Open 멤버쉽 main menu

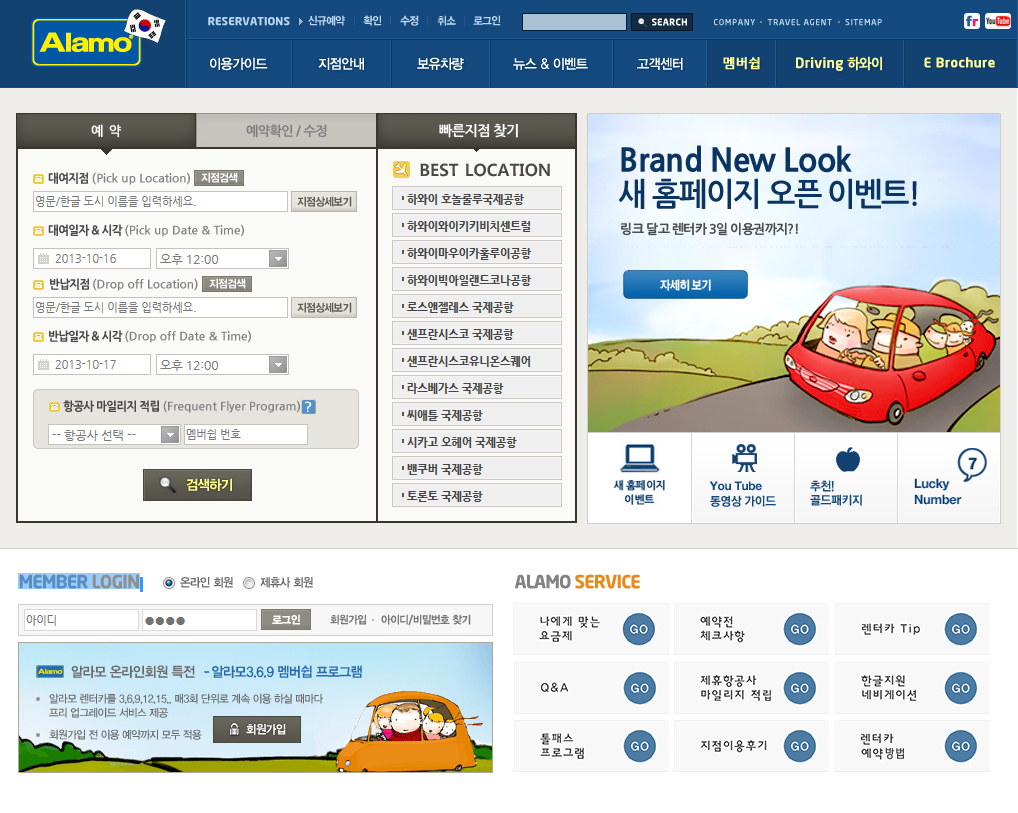[741, 63]
